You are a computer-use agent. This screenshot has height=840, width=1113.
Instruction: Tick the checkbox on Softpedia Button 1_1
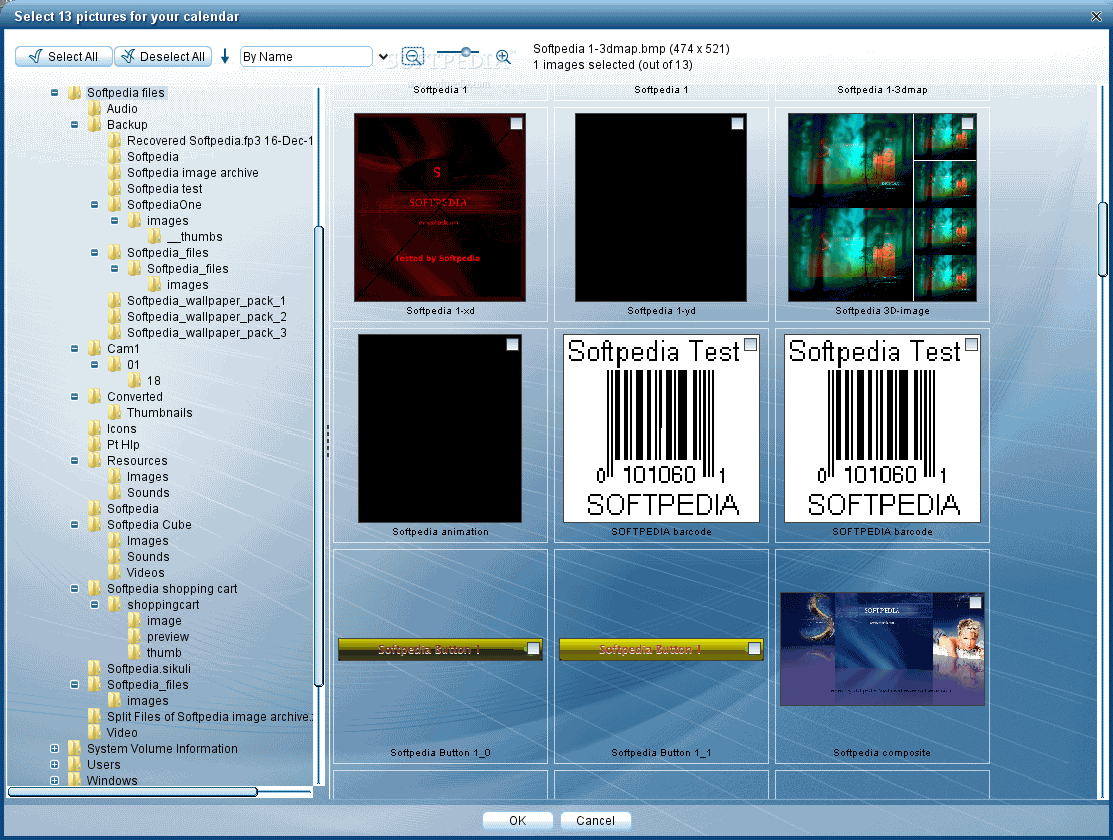coord(754,648)
